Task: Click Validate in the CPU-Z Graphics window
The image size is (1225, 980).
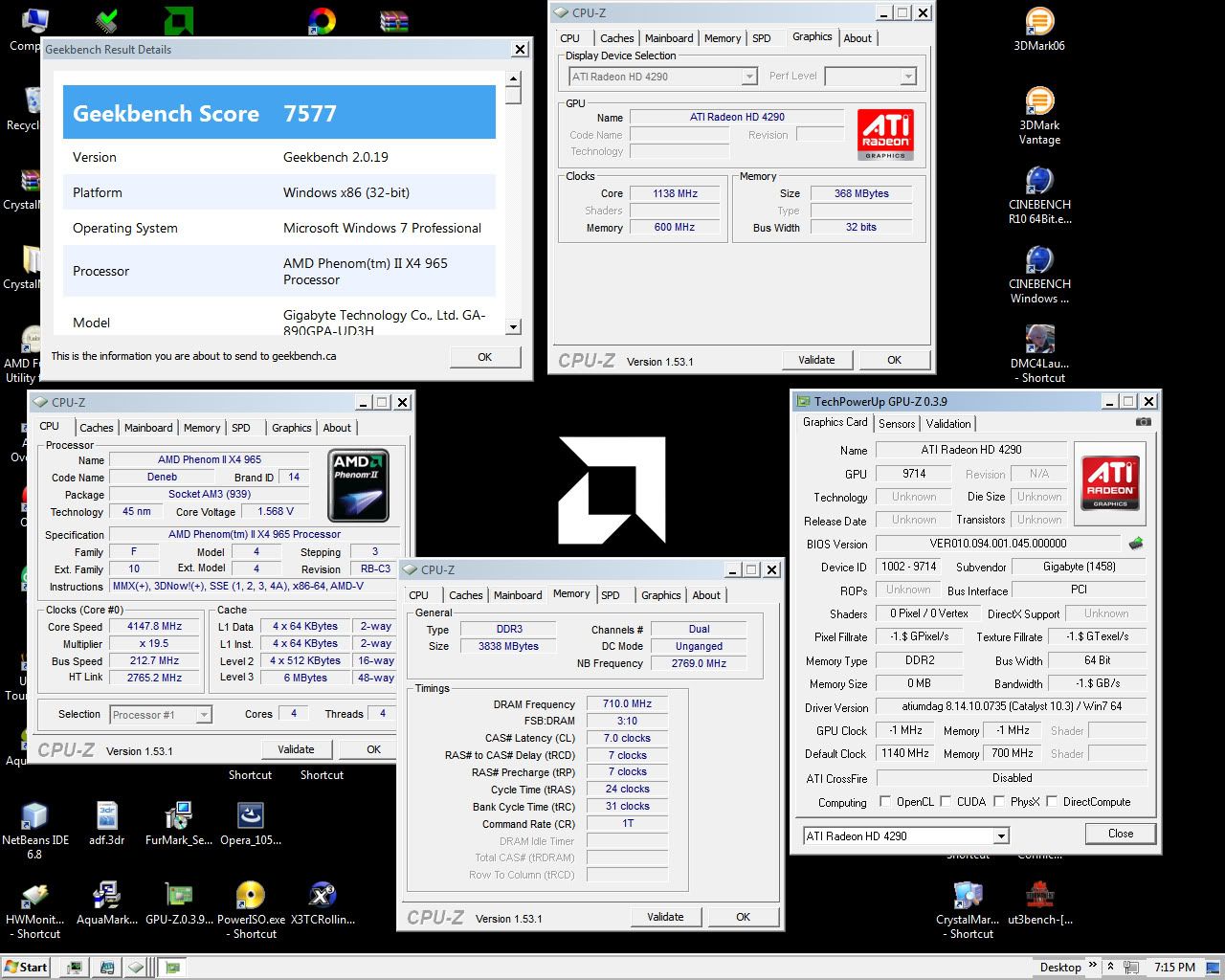Action: [816, 360]
